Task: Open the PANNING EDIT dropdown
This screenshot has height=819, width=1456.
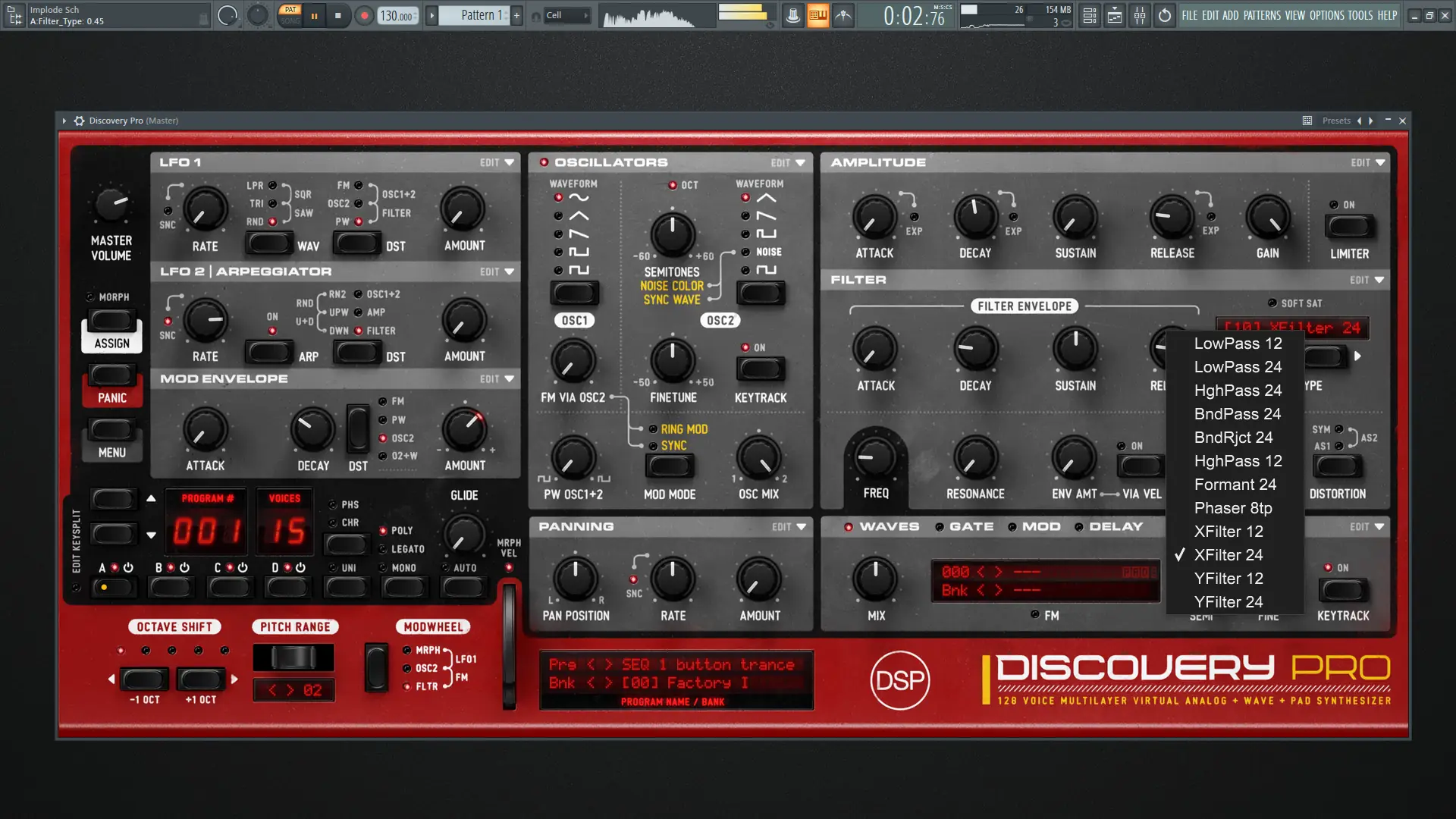Action: 789,527
